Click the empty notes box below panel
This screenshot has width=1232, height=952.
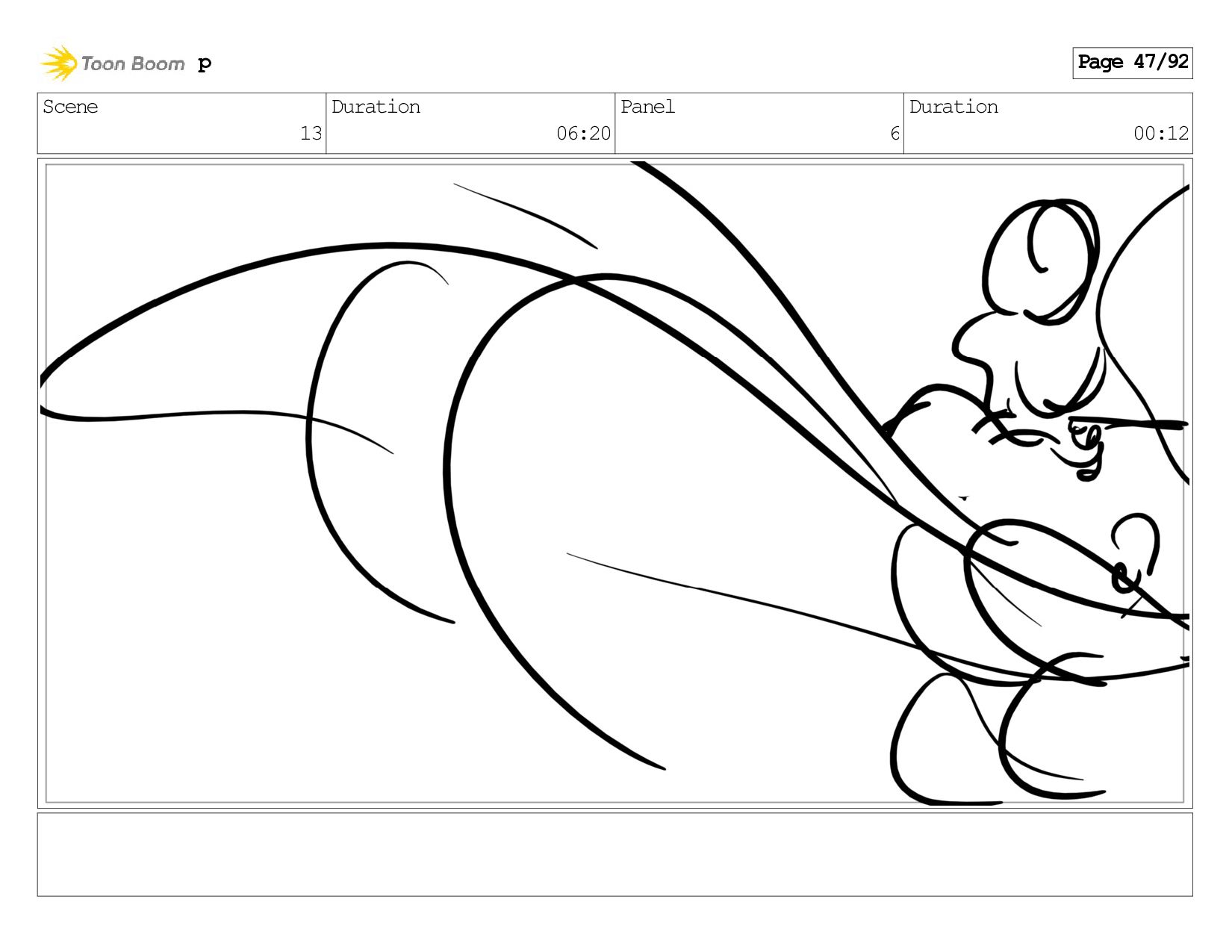(x=615, y=854)
